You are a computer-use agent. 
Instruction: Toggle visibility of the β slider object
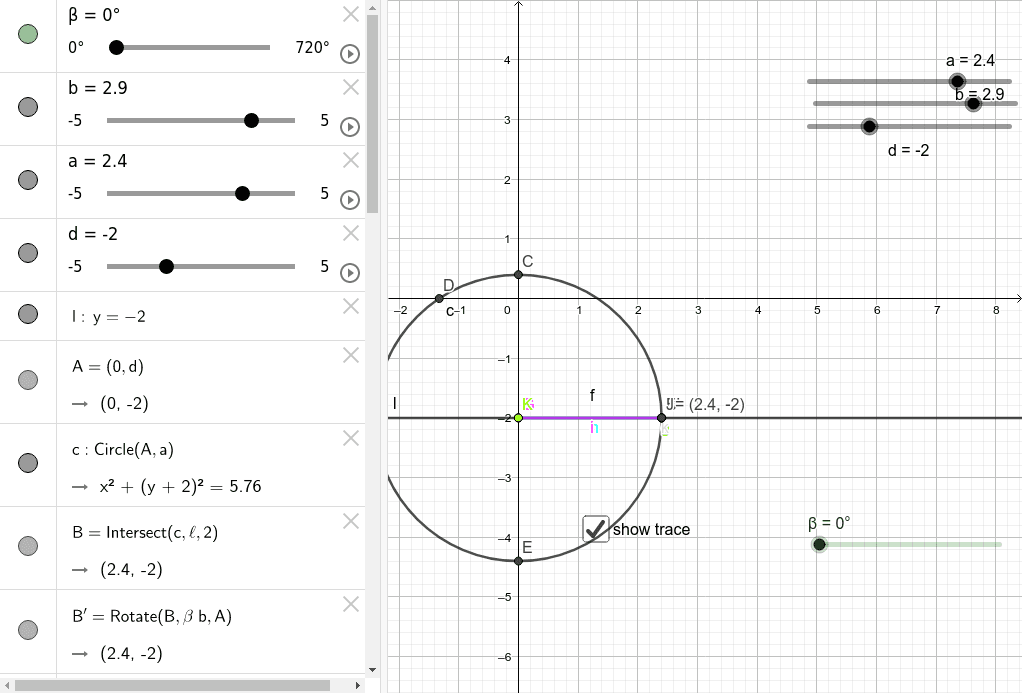(27, 34)
